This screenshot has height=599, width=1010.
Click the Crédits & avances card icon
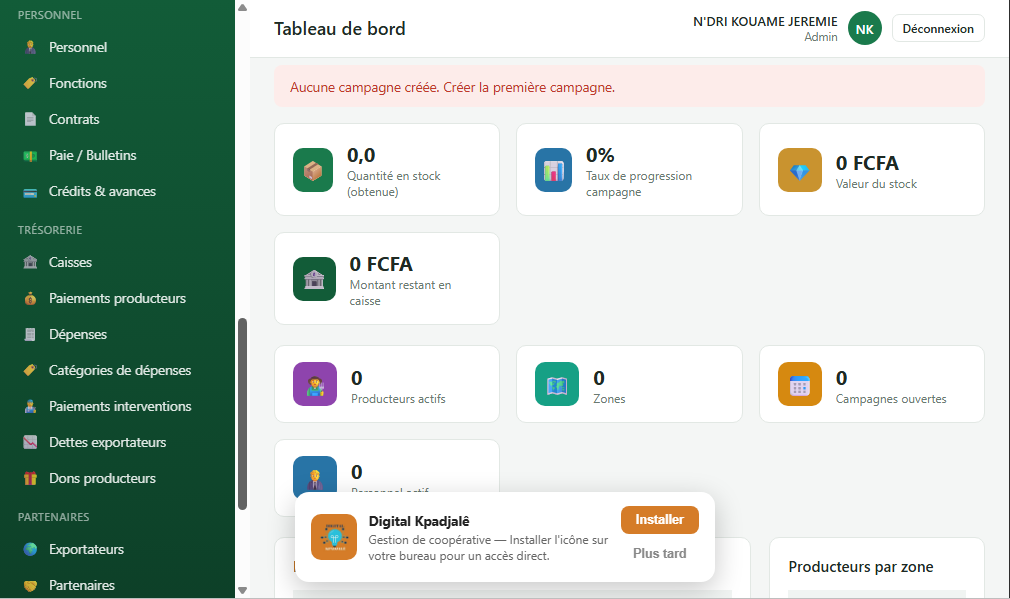[30, 192]
